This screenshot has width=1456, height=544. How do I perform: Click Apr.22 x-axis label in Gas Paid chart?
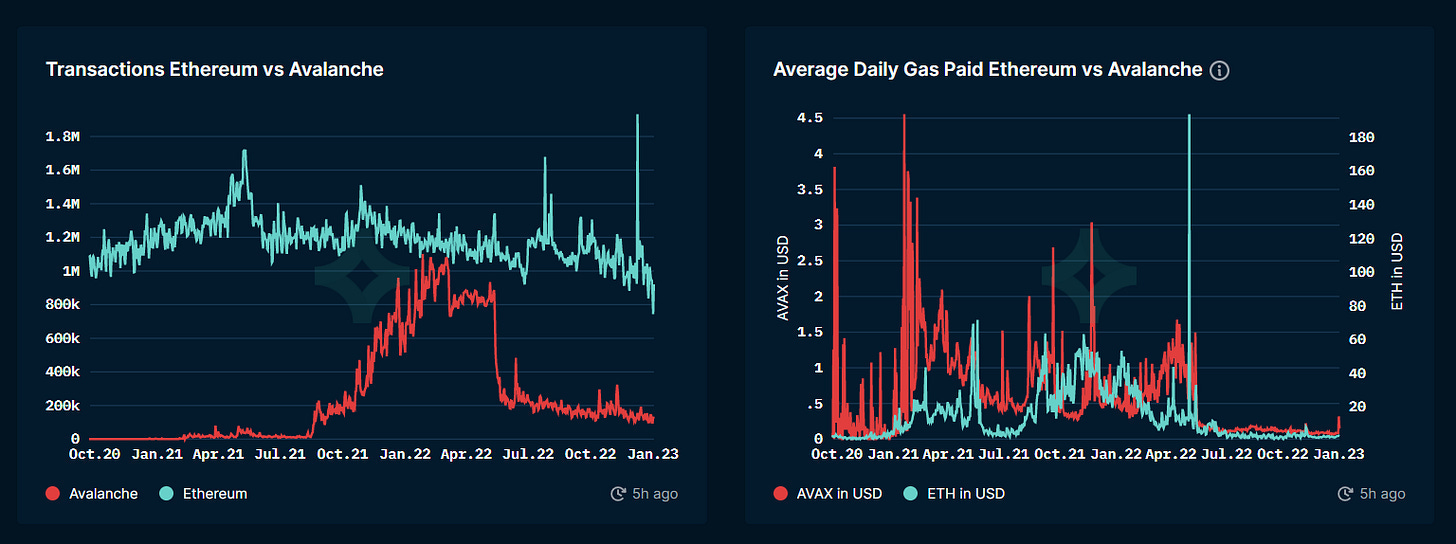click(x=1170, y=454)
